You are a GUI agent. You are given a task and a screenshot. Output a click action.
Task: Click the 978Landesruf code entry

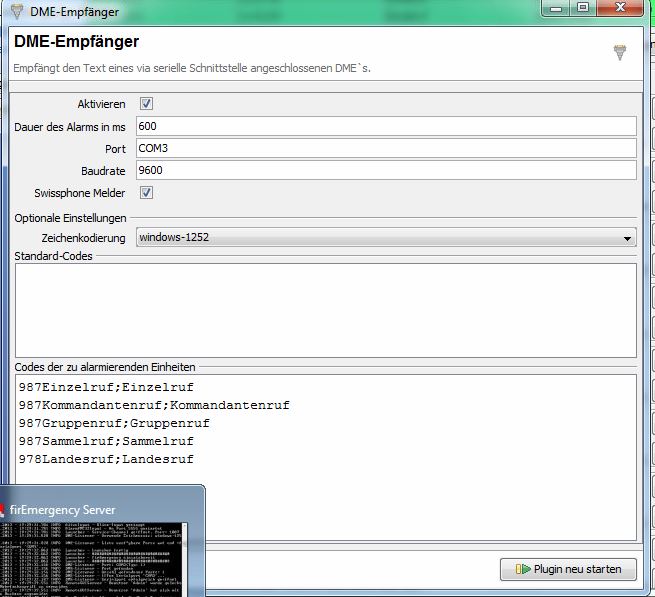click(x=106, y=459)
